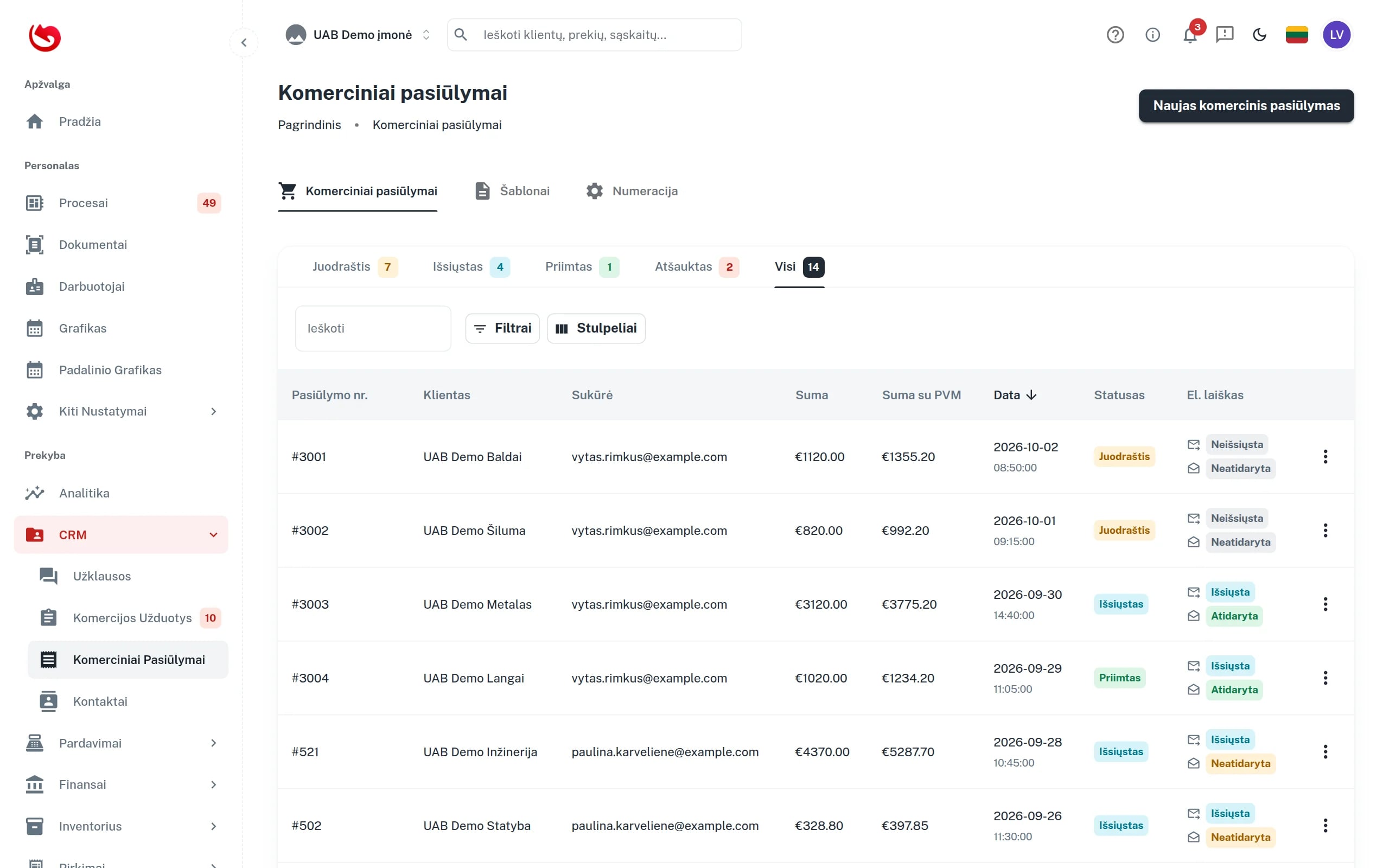Image resolution: width=1389 pixels, height=868 pixels.
Task: Open the feedback chat bubble icon
Action: coord(1224,35)
